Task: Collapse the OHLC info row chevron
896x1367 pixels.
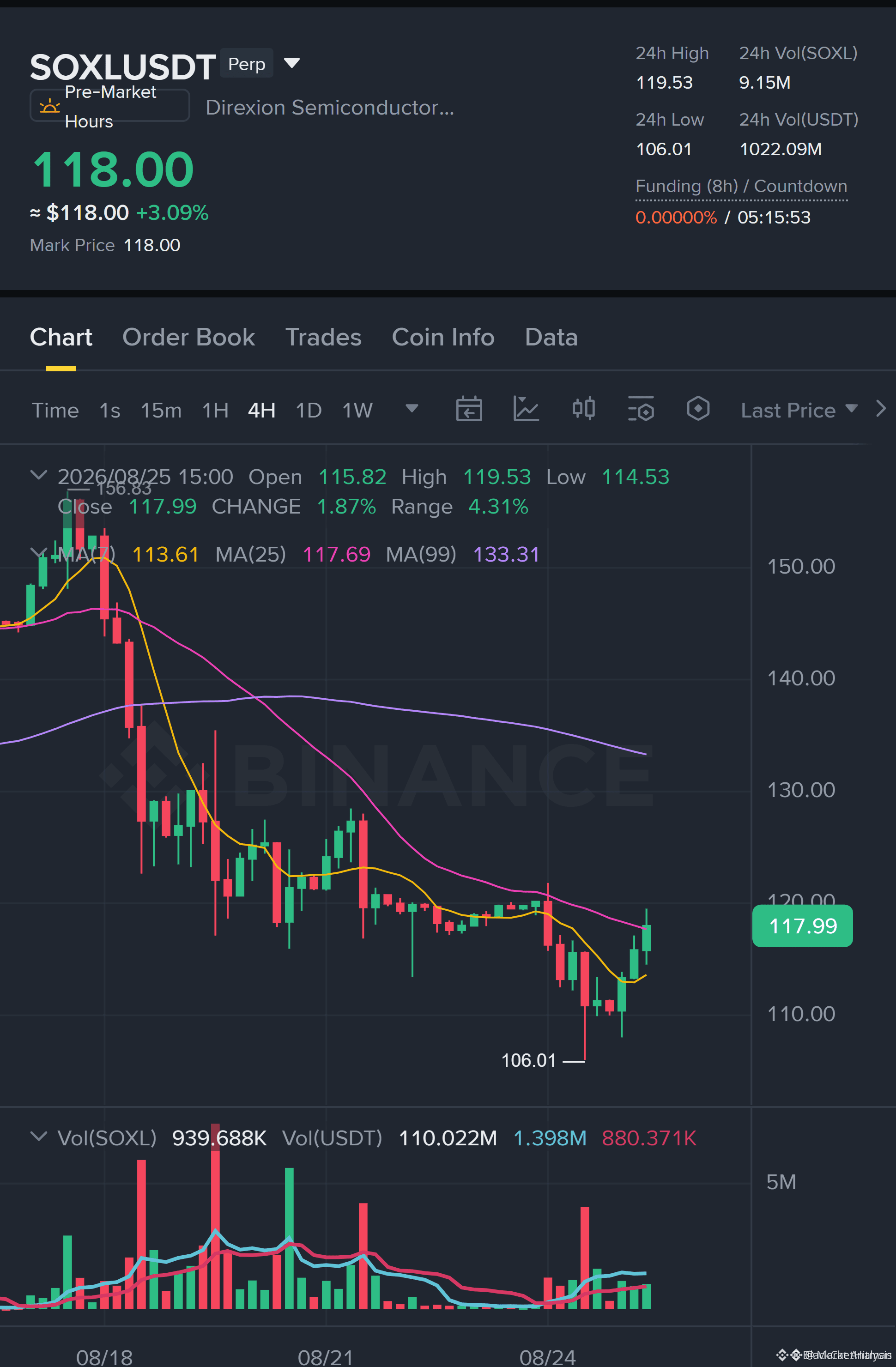Action: [38, 475]
